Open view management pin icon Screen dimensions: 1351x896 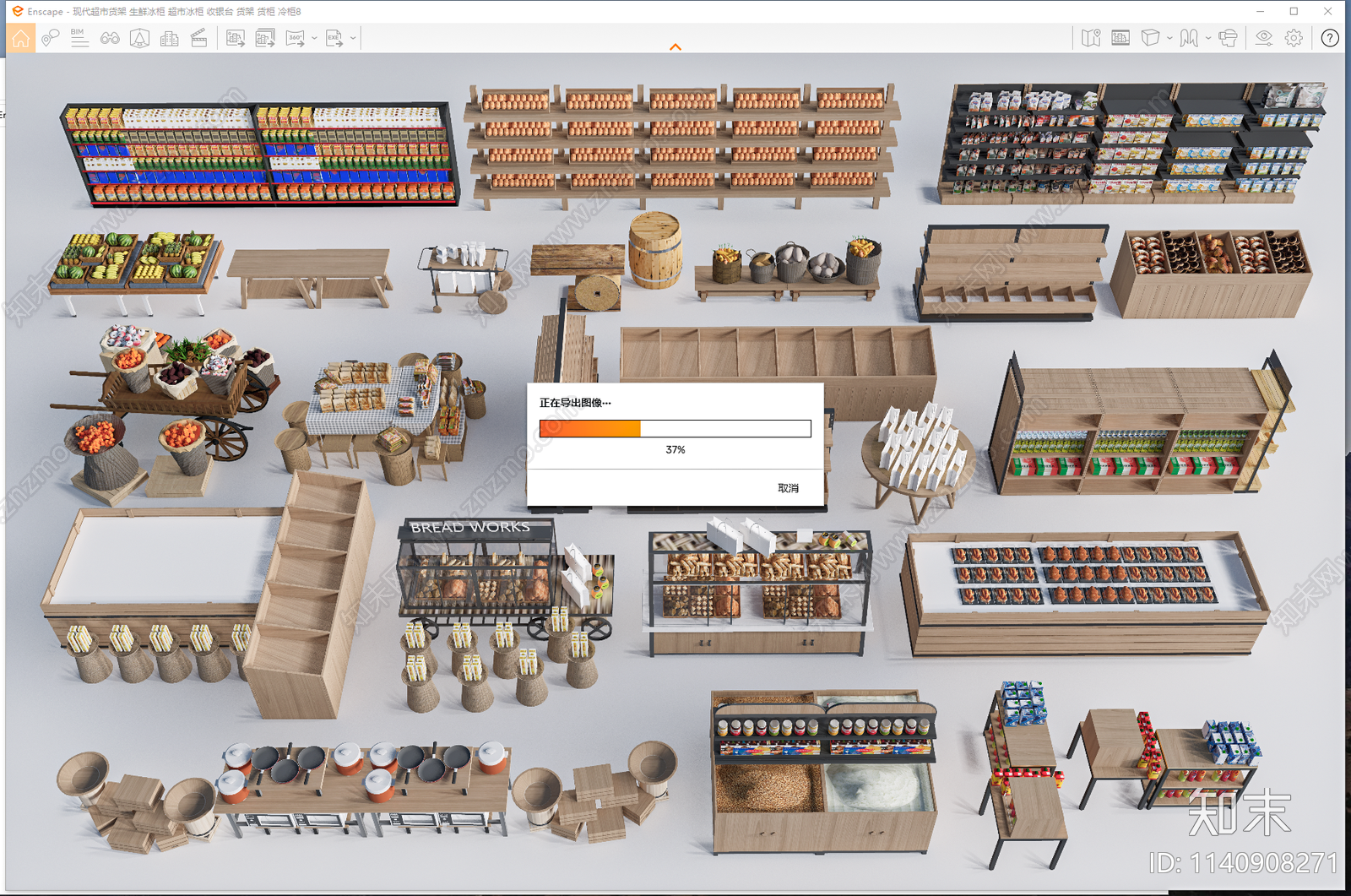(50, 38)
